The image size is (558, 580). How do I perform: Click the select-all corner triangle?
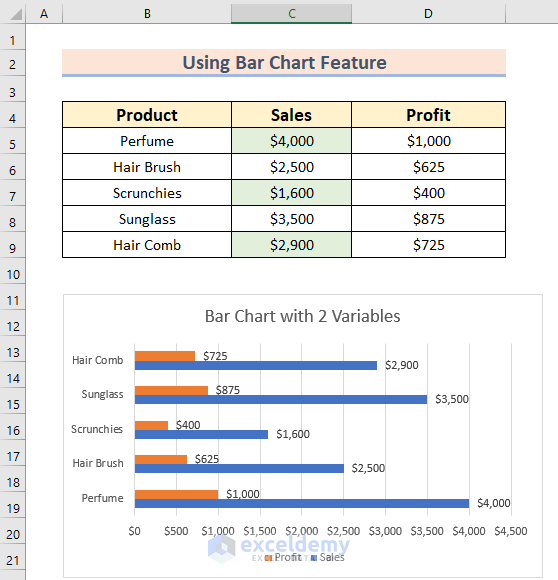coord(16,14)
